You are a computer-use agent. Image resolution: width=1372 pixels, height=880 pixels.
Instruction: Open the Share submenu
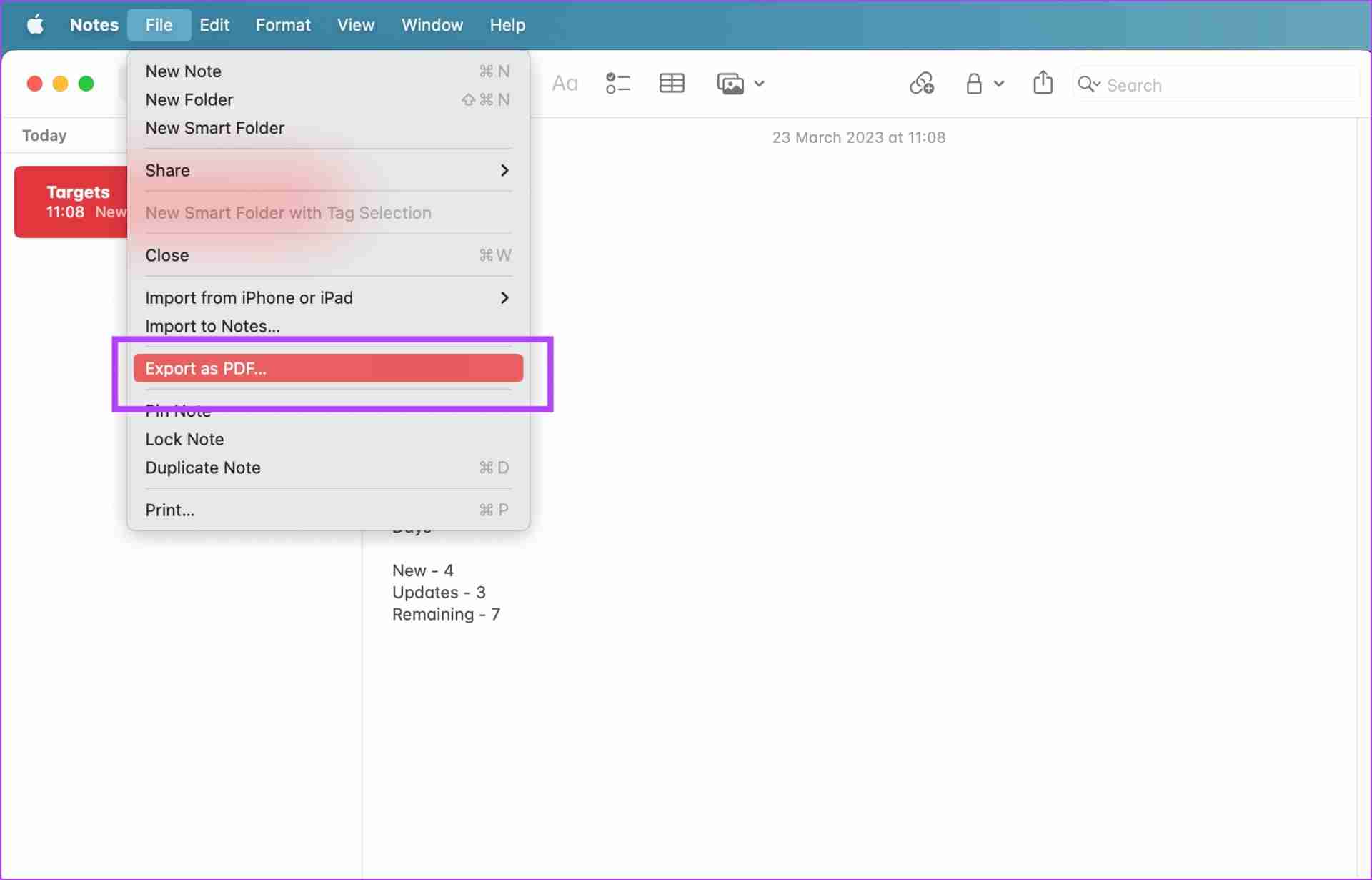pyautogui.click(x=328, y=170)
